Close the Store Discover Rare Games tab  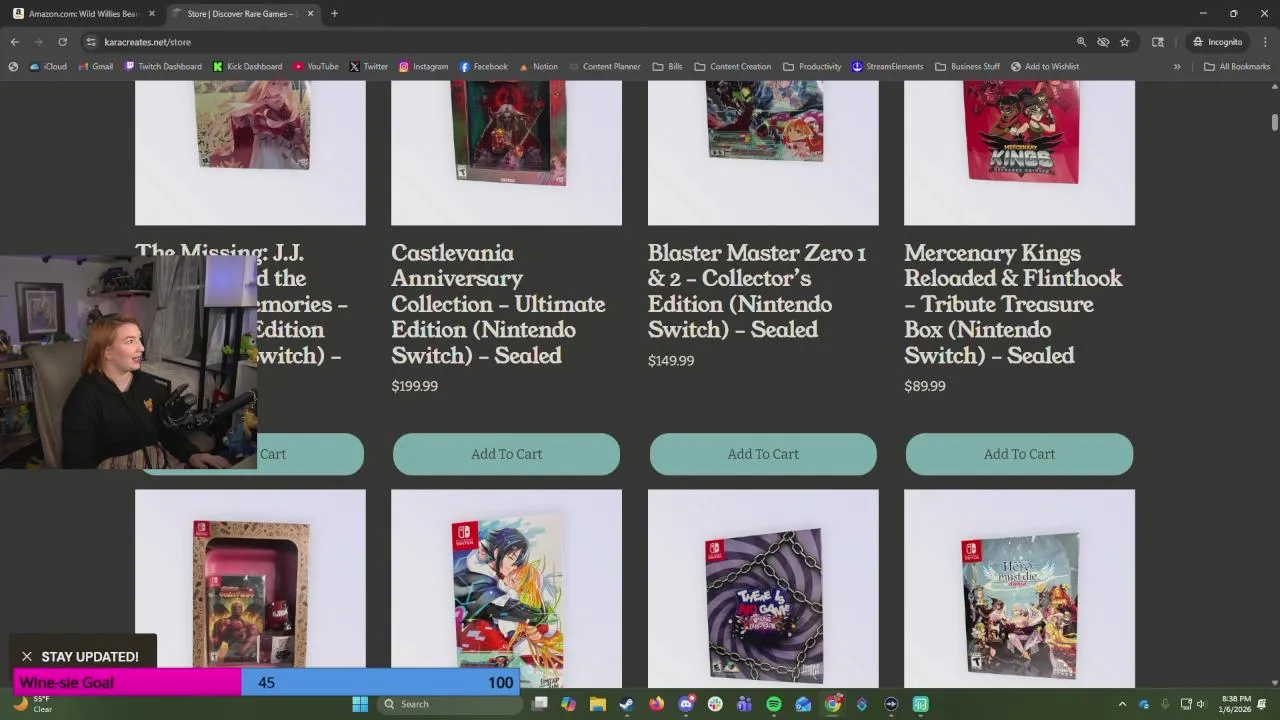310,14
